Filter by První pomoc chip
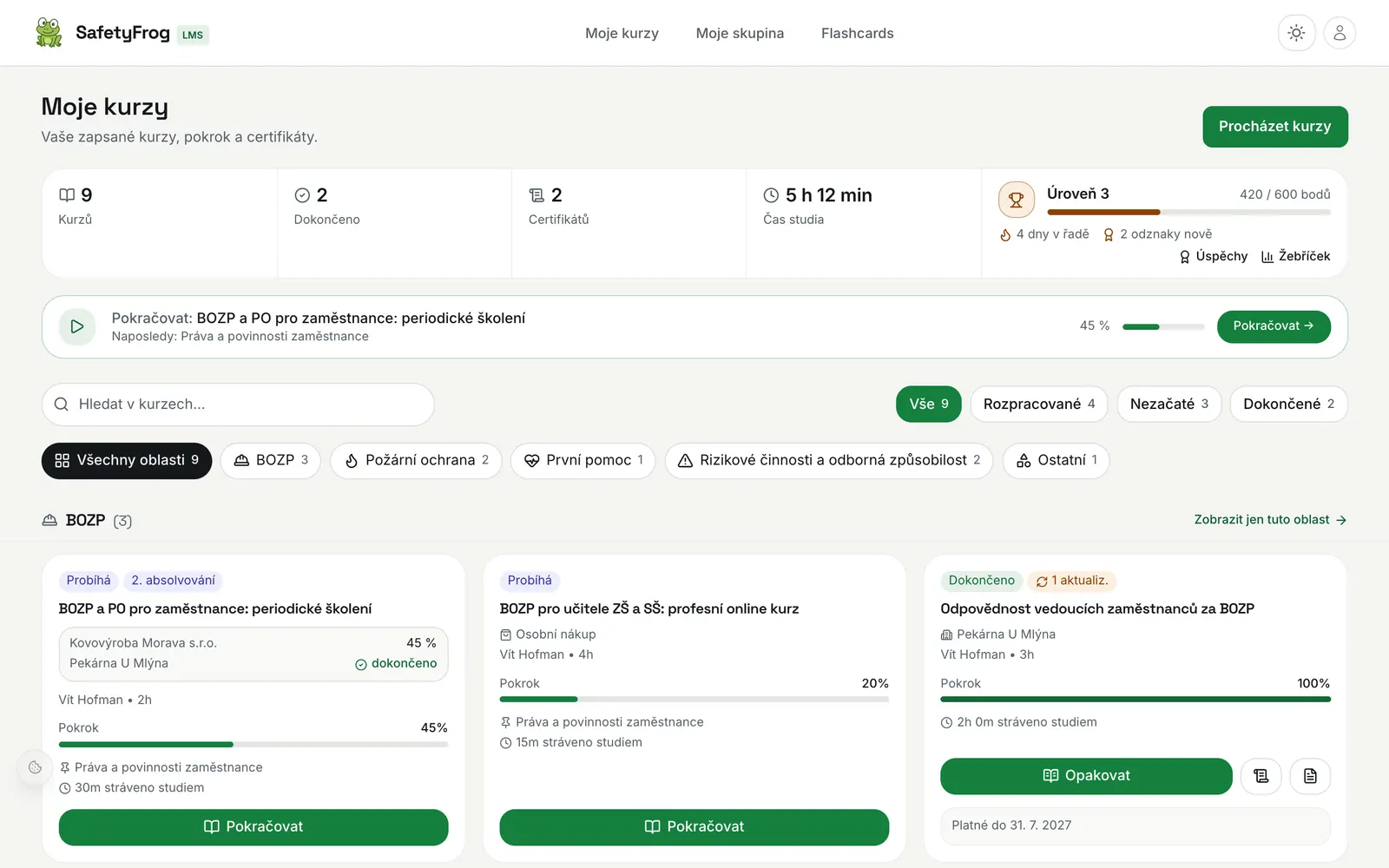The width and height of the screenshot is (1389, 868). pos(583,460)
